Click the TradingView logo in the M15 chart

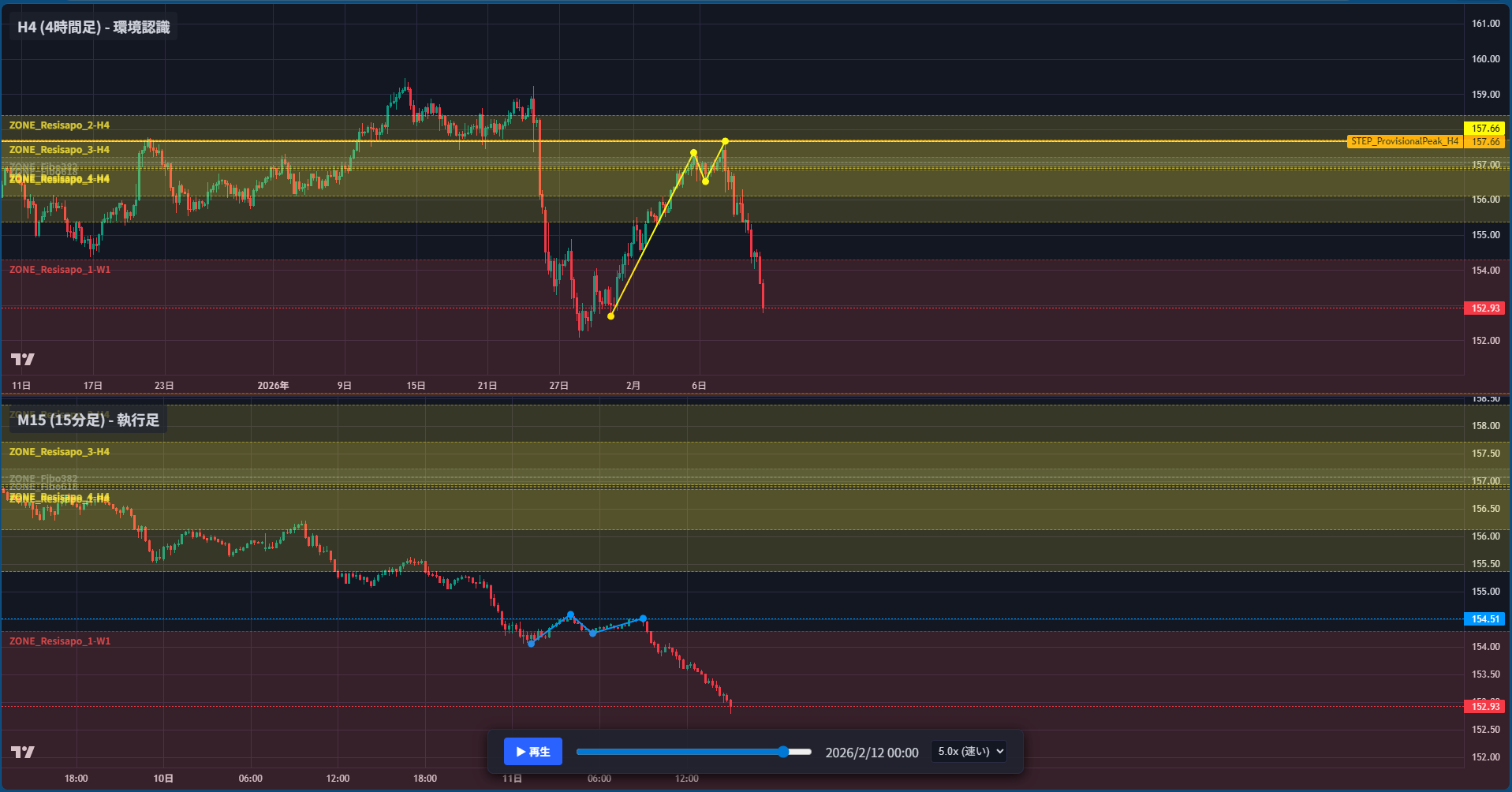pyautogui.click(x=23, y=752)
